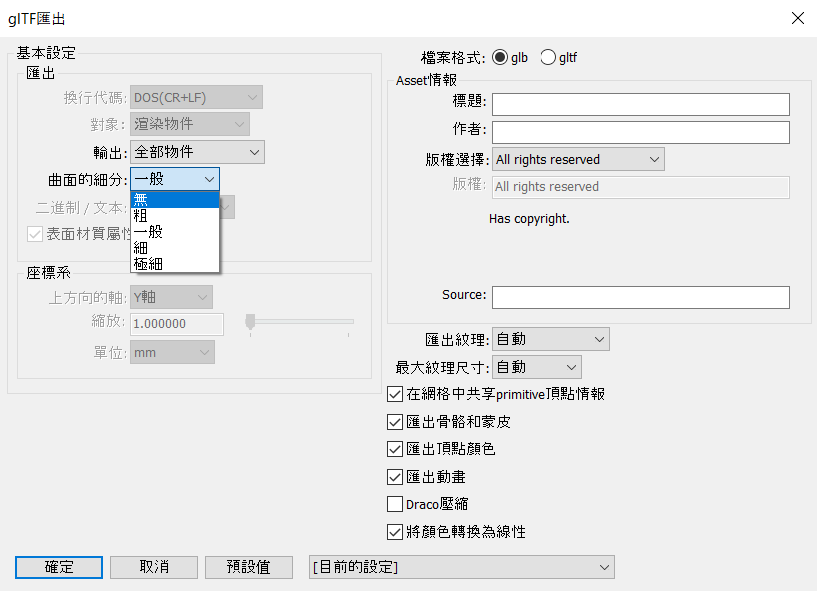Viewport: 817px width, 591px height.
Task: Toggle the 表面材質屬性 checkbox
Action: [x=35, y=234]
